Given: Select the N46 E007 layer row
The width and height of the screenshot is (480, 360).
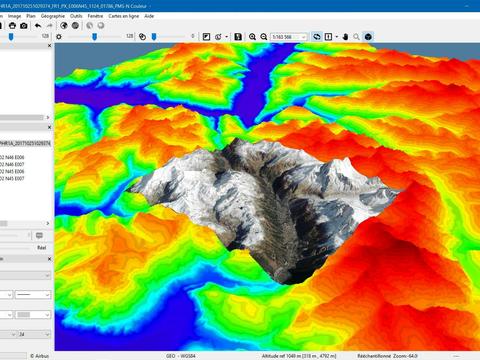Looking at the screenshot, I should pyautogui.click(x=13, y=164).
